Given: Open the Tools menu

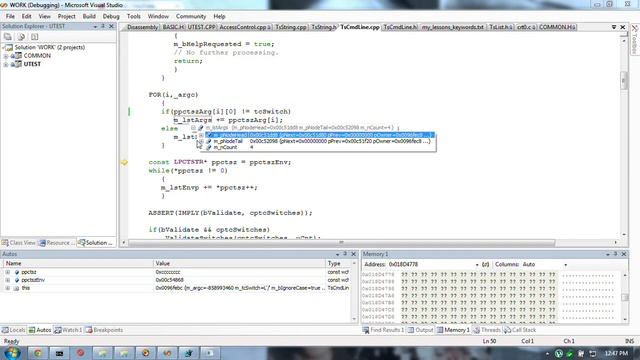Looking at the screenshot, I should click(x=133, y=16).
